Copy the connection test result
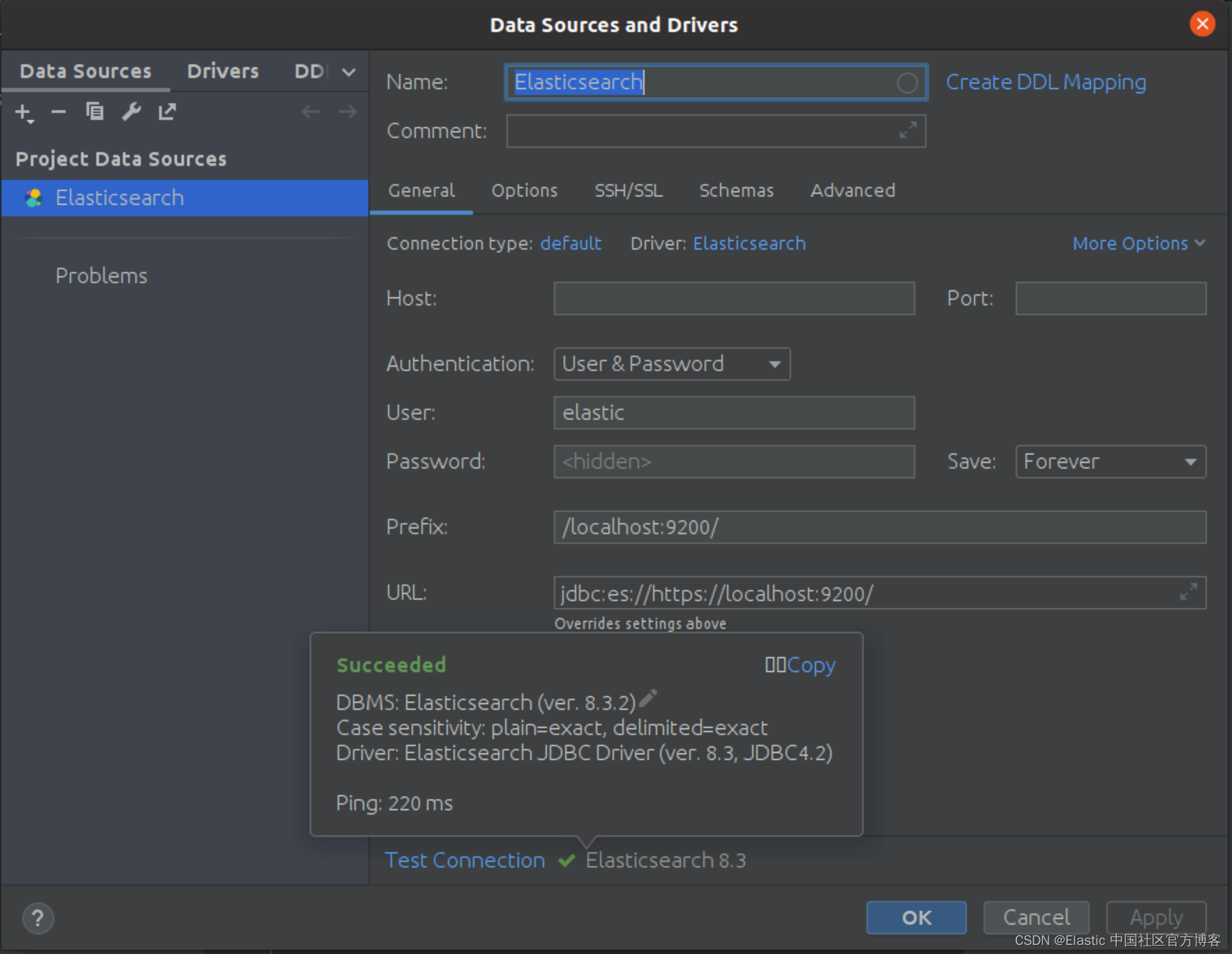The height and width of the screenshot is (954, 1232). pyautogui.click(x=811, y=665)
